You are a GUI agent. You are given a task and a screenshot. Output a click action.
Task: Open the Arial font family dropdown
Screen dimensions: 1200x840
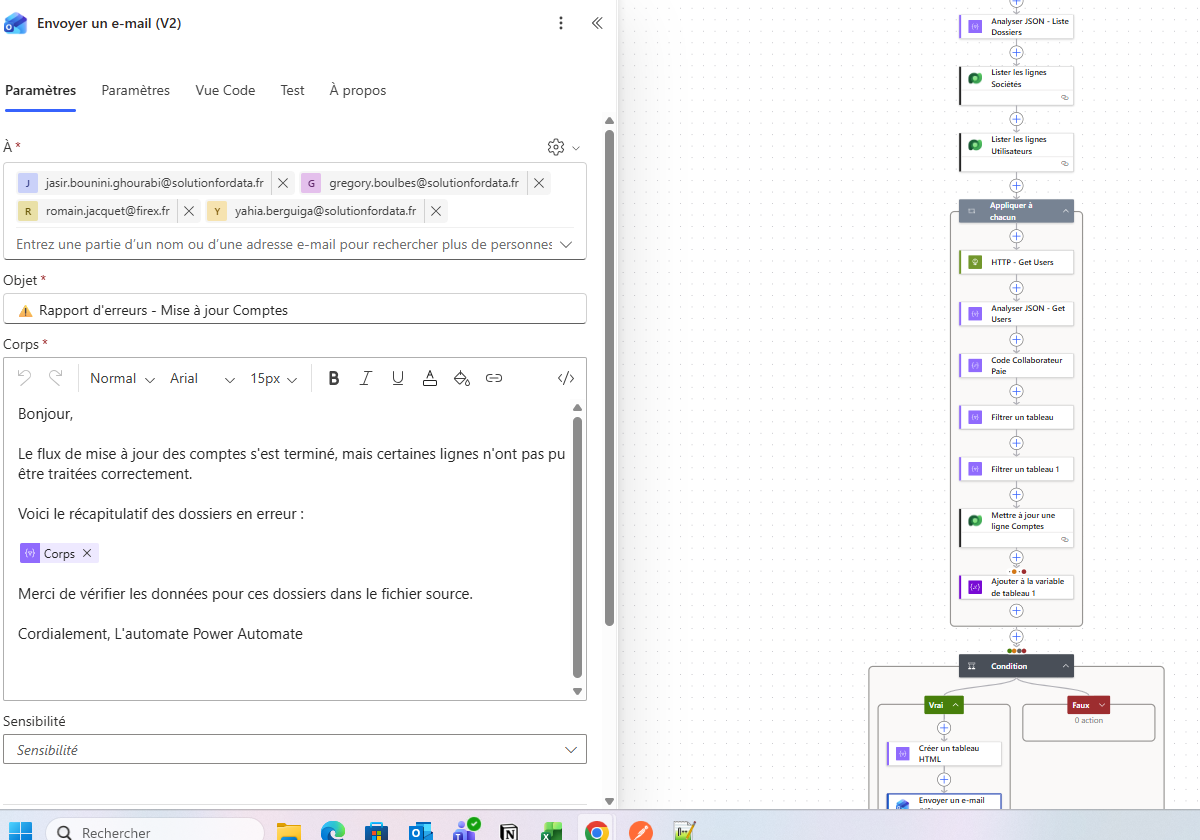tap(202, 378)
